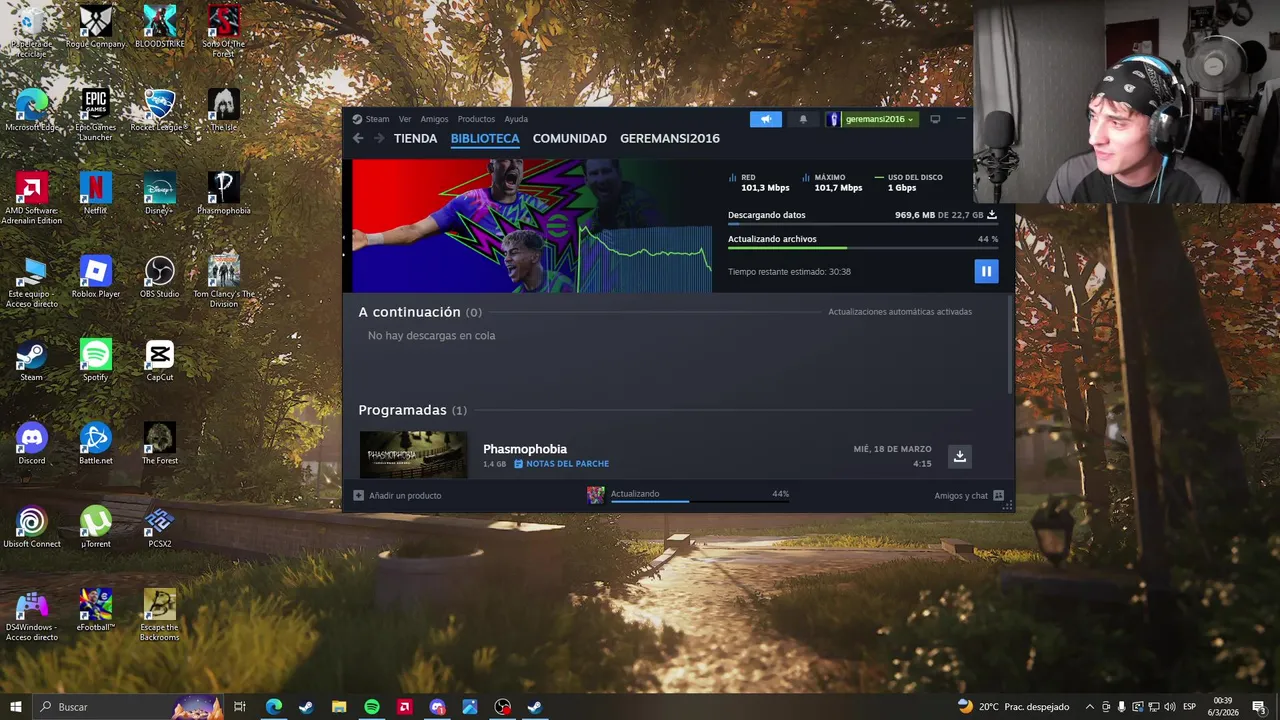Click the bottom Actualizando 44% download status
The width and height of the screenshot is (1280, 720).
pyautogui.click(x=688, y=494)
